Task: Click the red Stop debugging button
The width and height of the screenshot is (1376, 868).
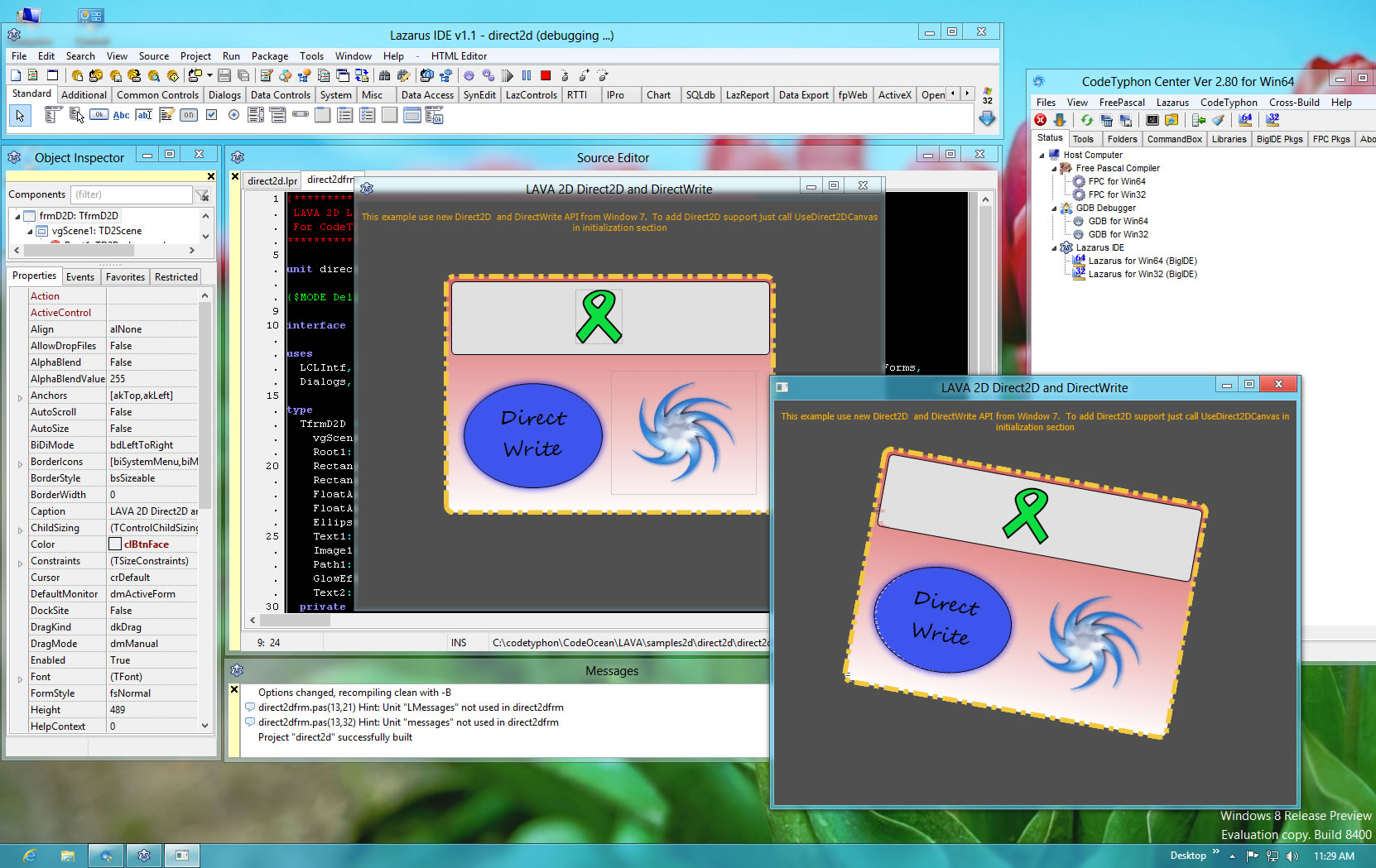Action: click(545, 75)
